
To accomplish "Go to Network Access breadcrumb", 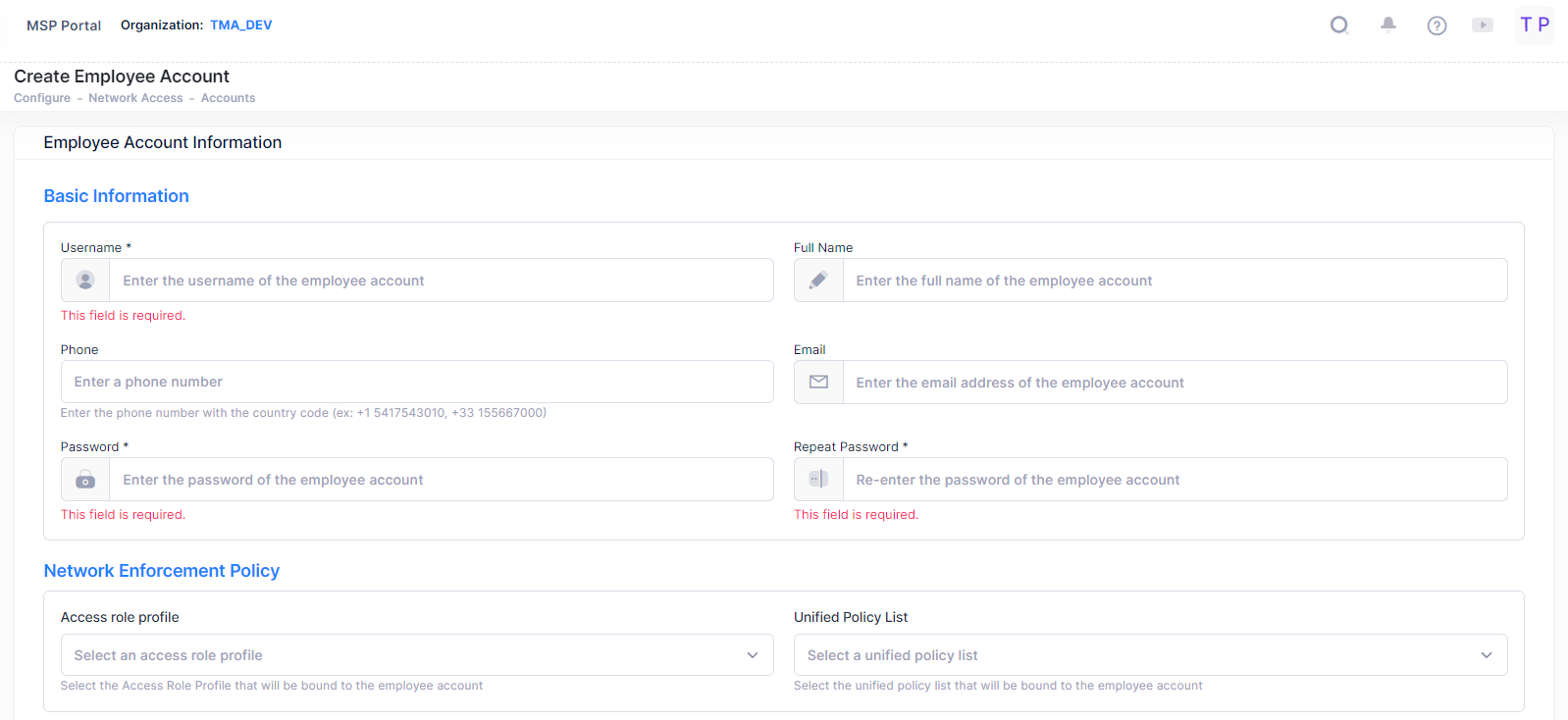I will click(x=135, y=98).
